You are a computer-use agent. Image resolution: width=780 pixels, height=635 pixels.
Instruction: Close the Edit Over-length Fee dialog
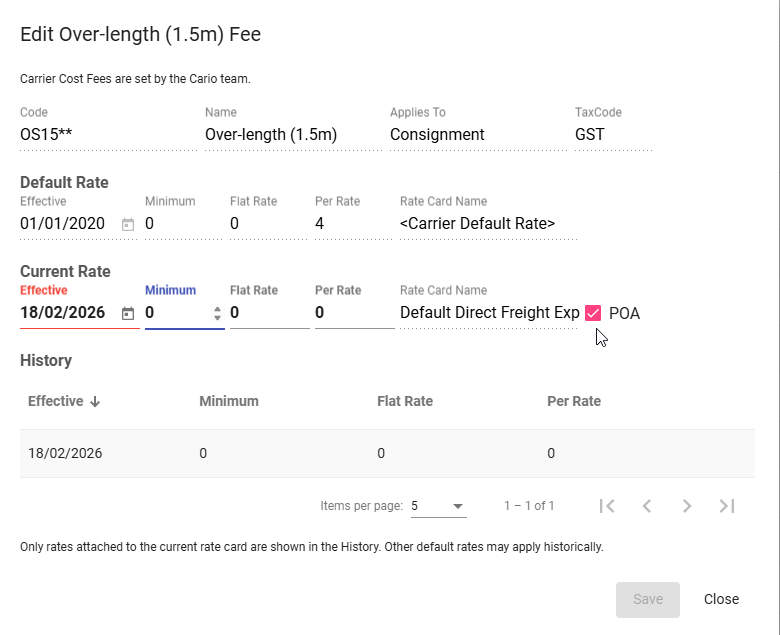(x=721, y=600)
